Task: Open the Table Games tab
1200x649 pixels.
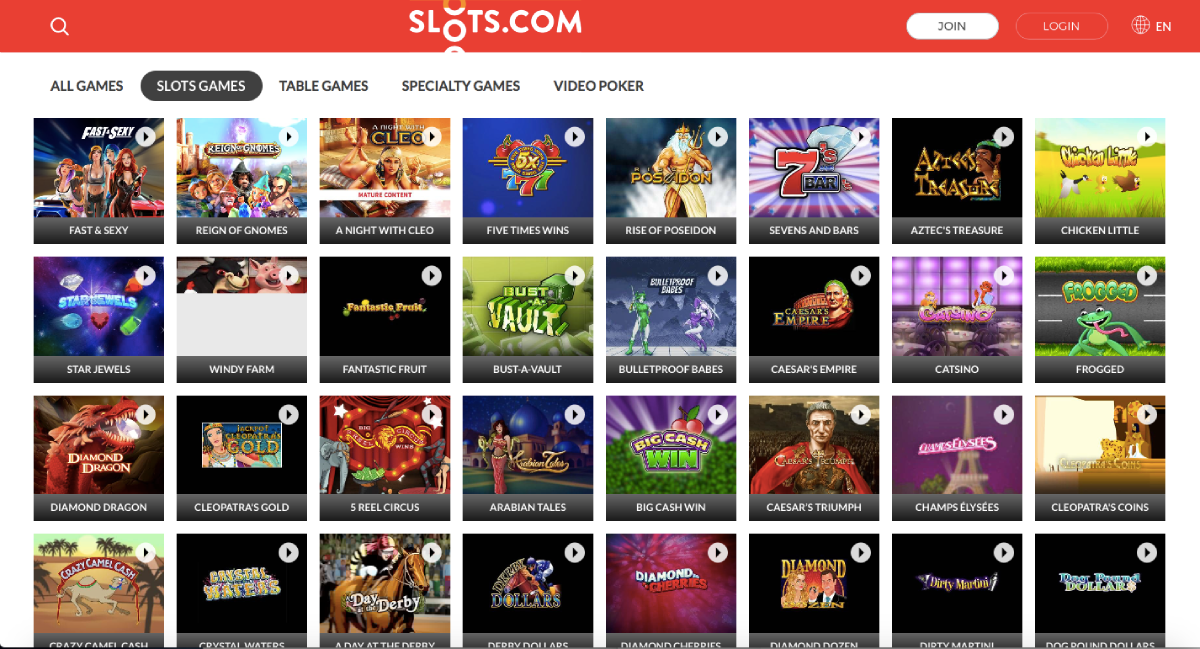Action: coord(324,86)
